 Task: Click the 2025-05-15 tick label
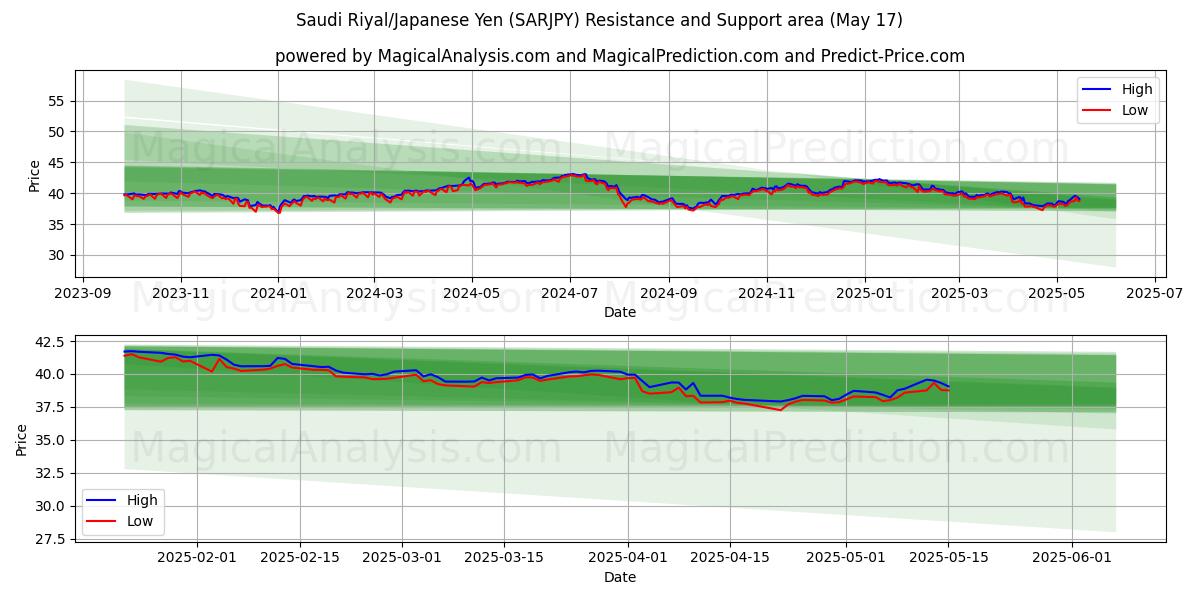click(950, 557)
